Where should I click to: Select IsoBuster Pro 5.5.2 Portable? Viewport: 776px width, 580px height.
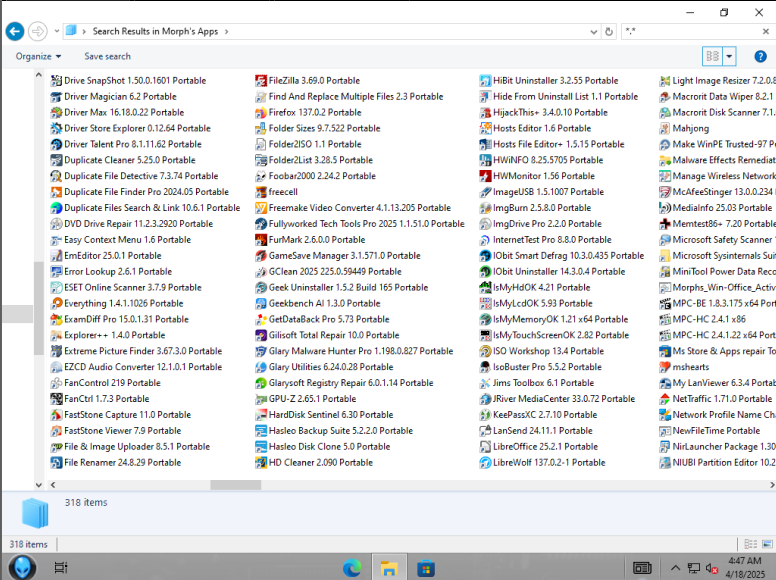(x=541, y=367)
